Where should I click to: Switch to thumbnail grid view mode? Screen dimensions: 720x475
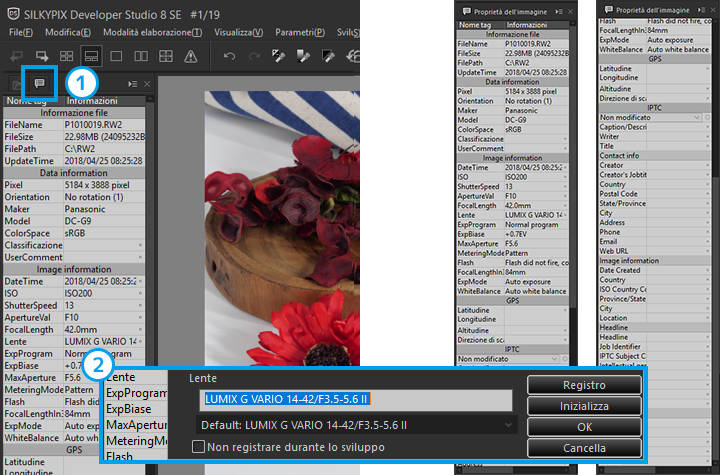(67, 57)
